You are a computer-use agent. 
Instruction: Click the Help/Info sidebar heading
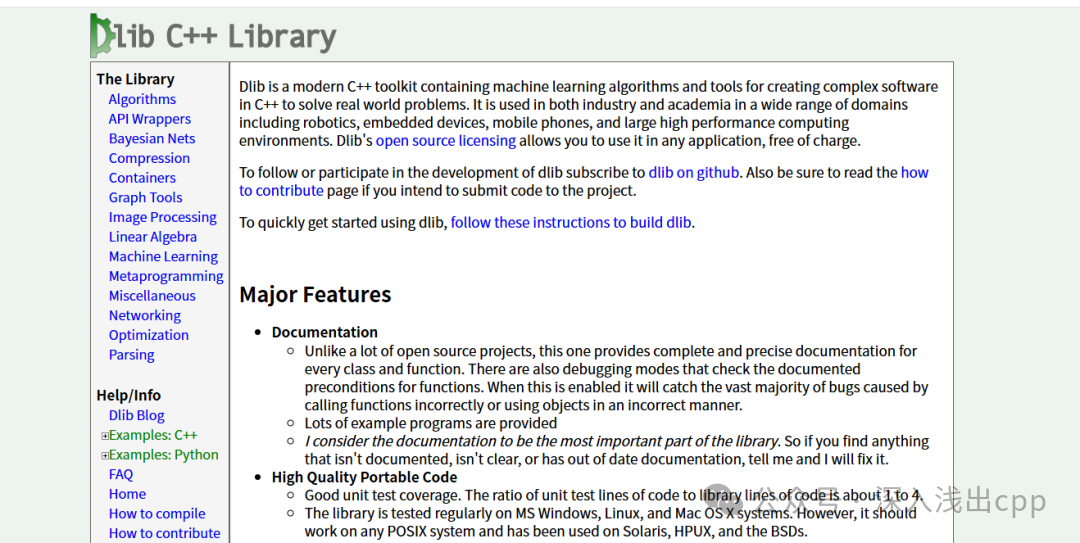(x=128, y=396)
